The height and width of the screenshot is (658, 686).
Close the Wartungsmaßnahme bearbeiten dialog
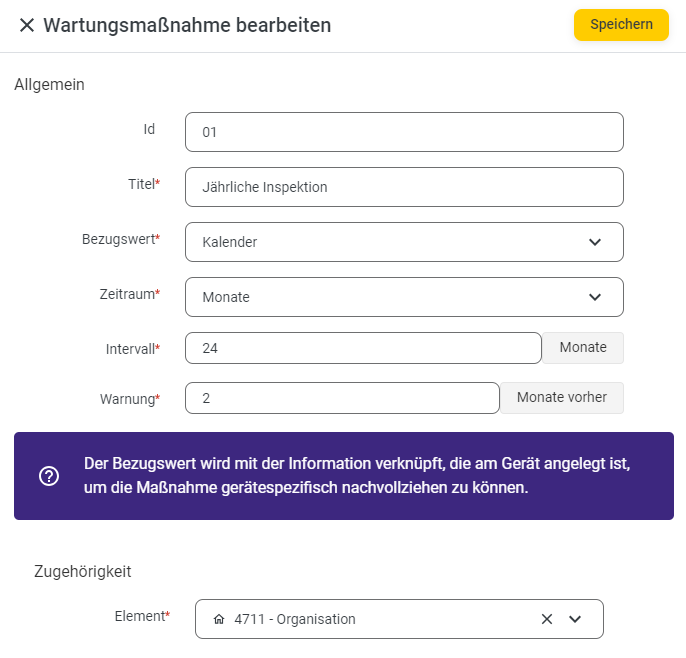point(27,25)
